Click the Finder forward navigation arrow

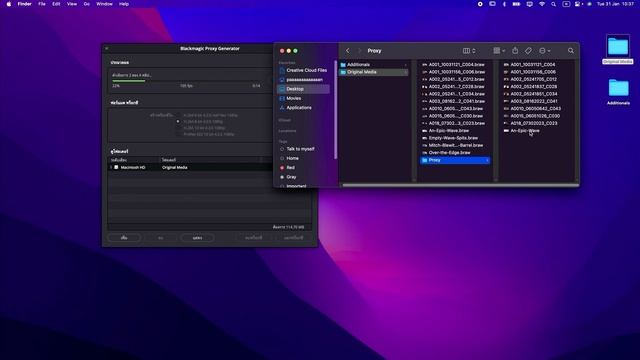pyautogui.click(x=360, y=51)
